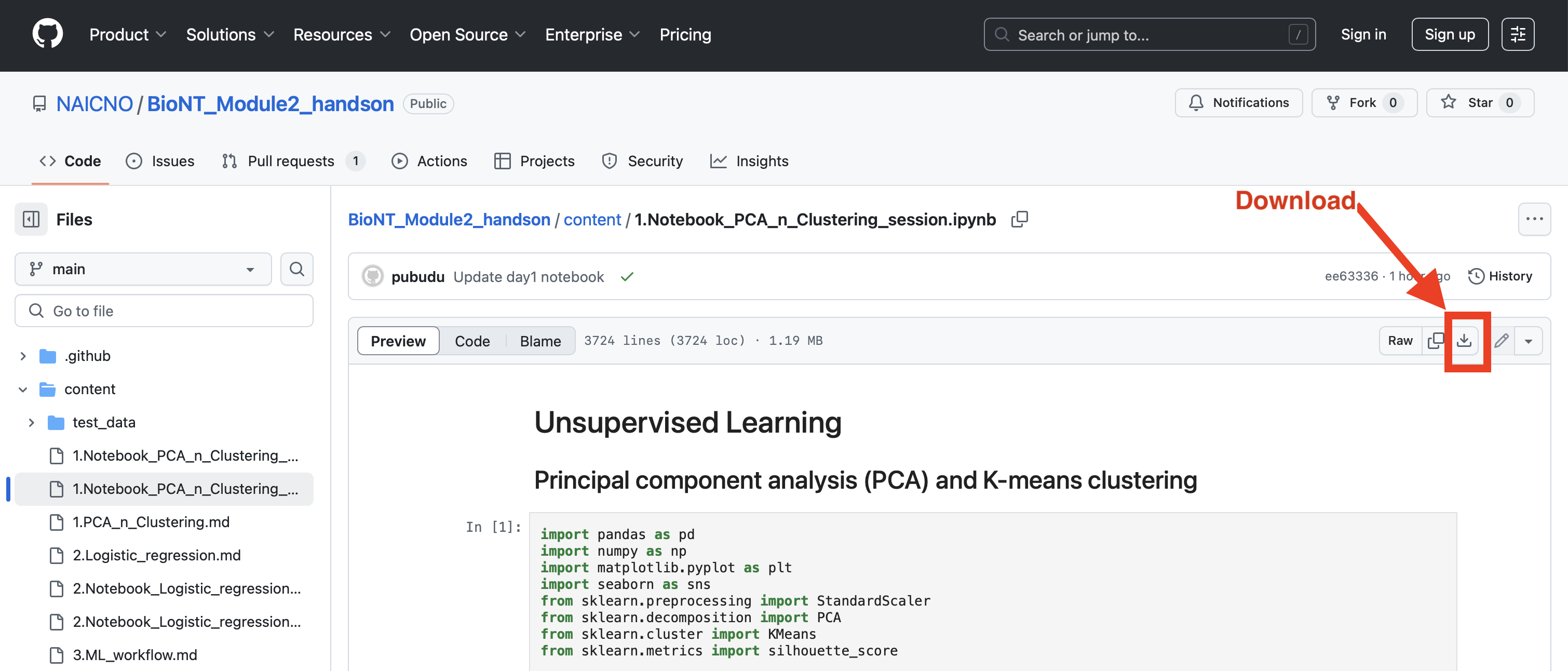Screen dimensions: 1568x671
Task: Open commit ee63336
Action: 1350,276
